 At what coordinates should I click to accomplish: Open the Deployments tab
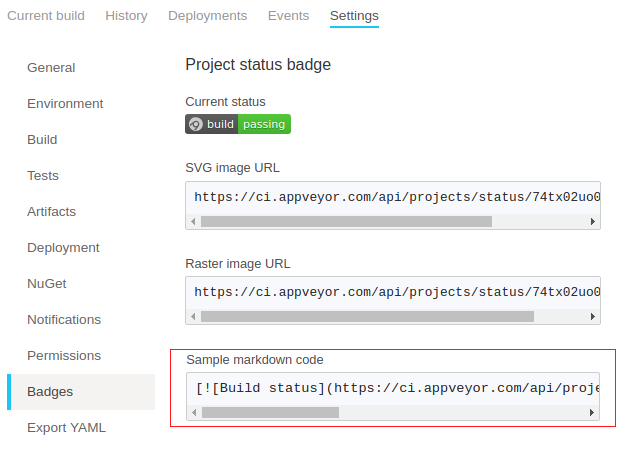coord(207,16)
